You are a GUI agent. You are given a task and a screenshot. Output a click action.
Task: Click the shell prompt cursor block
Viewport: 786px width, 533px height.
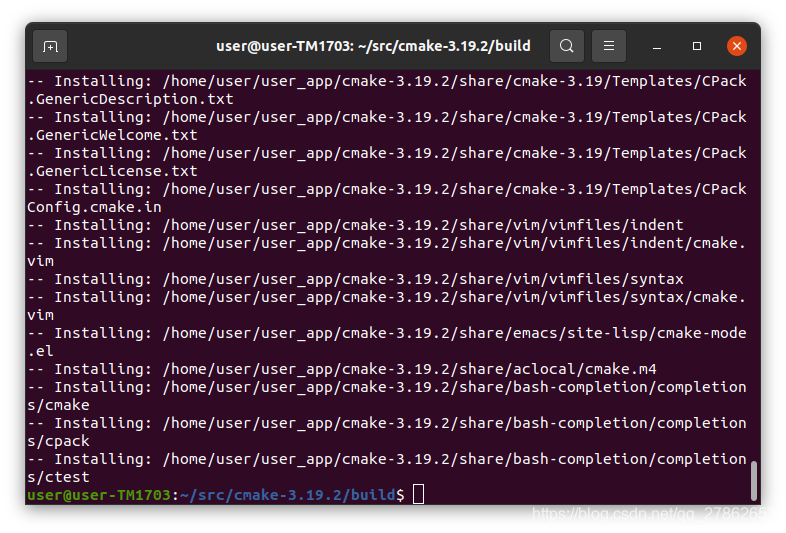pyautogui.click(x=419, y=494)
